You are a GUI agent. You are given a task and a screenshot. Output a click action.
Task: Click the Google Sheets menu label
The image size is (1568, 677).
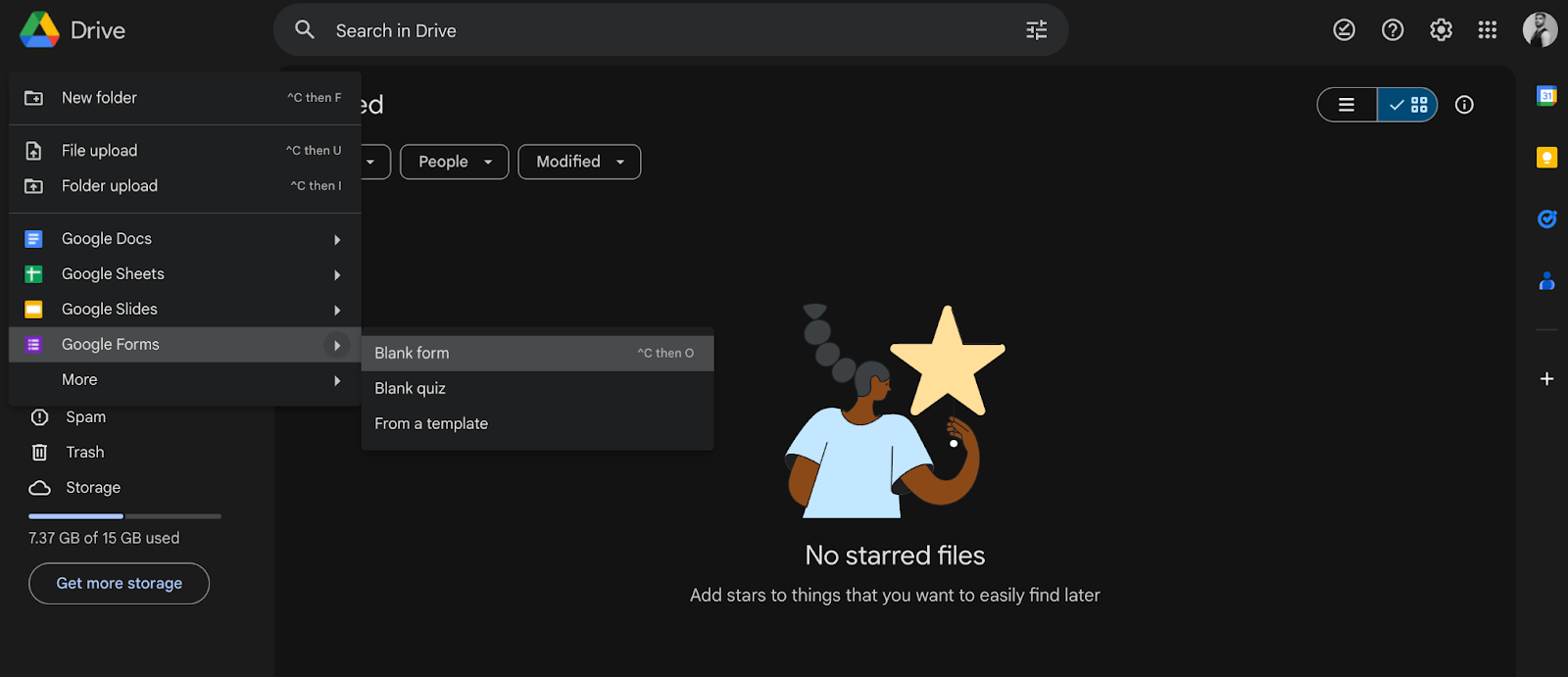113,274
